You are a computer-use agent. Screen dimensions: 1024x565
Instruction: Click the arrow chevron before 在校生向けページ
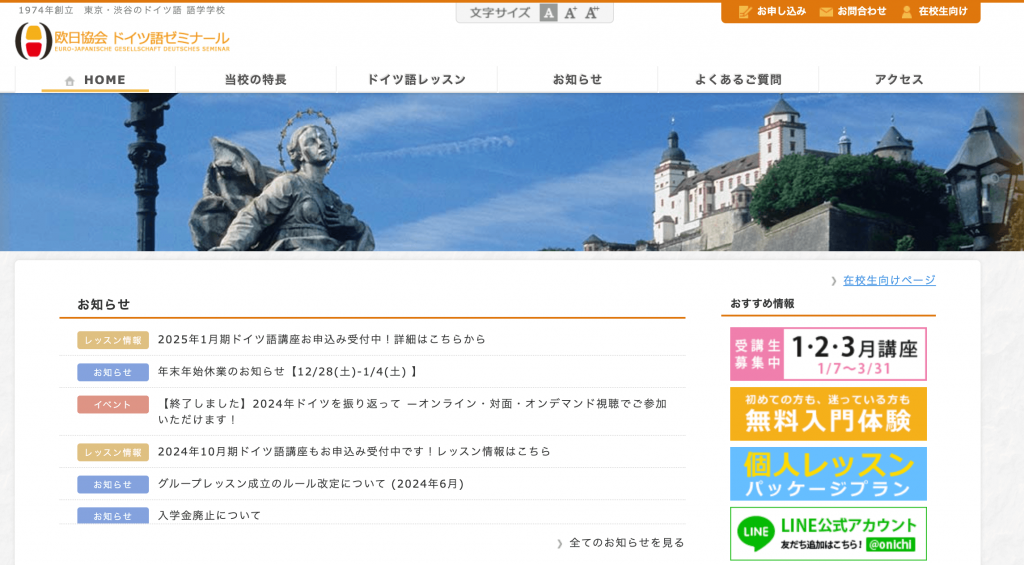[x=834, y=281]
